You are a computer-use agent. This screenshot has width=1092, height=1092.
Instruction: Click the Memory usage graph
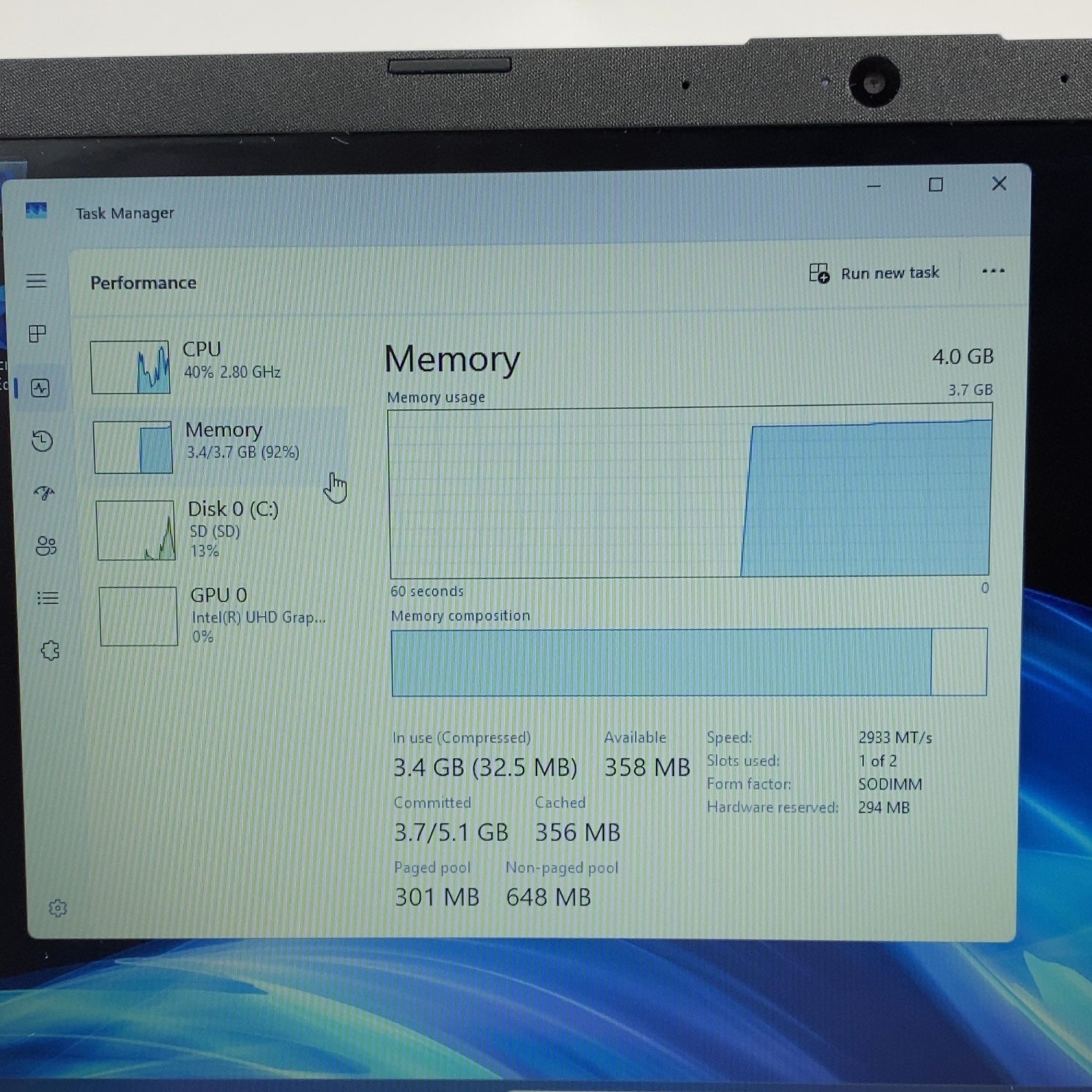point(689,492)
